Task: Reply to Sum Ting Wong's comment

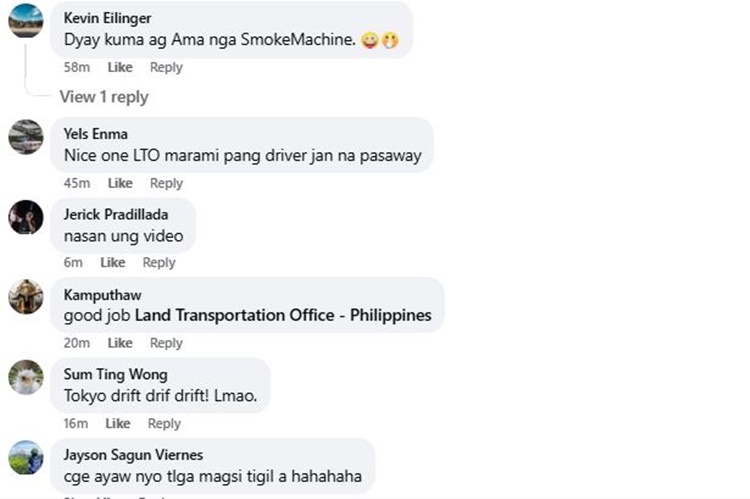Action: (164, 423)
